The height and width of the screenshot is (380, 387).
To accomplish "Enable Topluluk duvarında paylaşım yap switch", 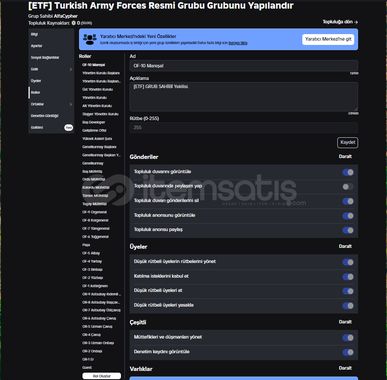I will (x=348, y=187).
